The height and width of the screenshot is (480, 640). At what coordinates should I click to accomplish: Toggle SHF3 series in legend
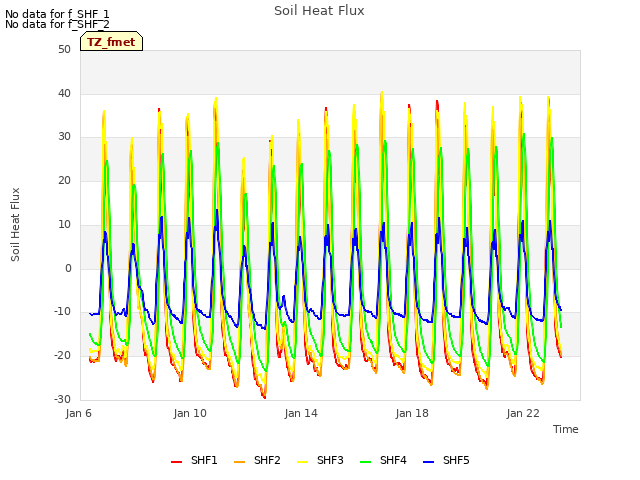tap(320, 460)
